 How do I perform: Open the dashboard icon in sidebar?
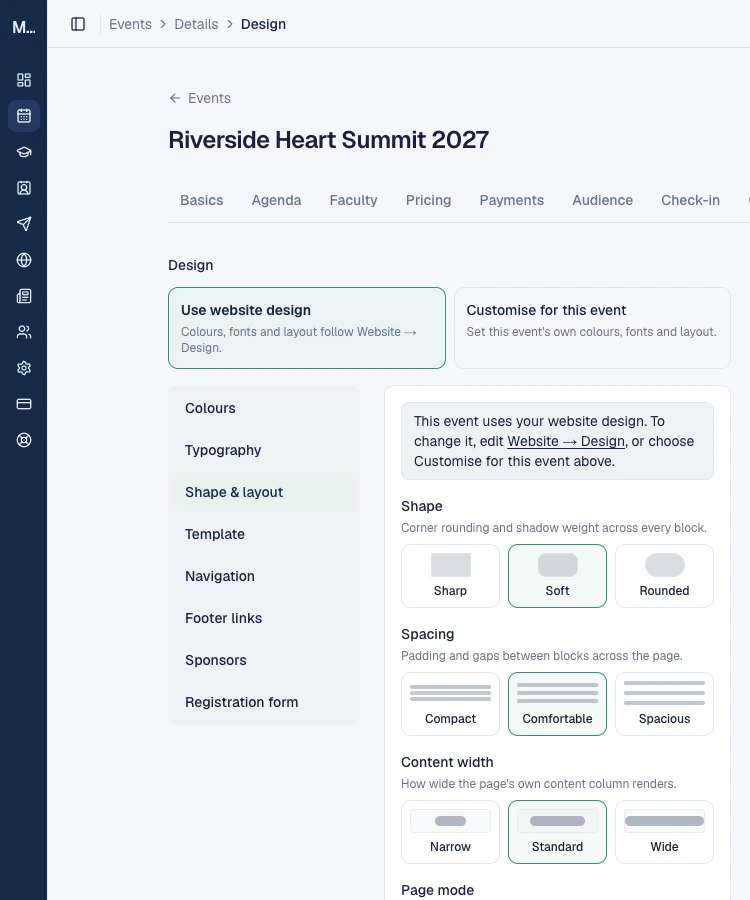(24, 80)
